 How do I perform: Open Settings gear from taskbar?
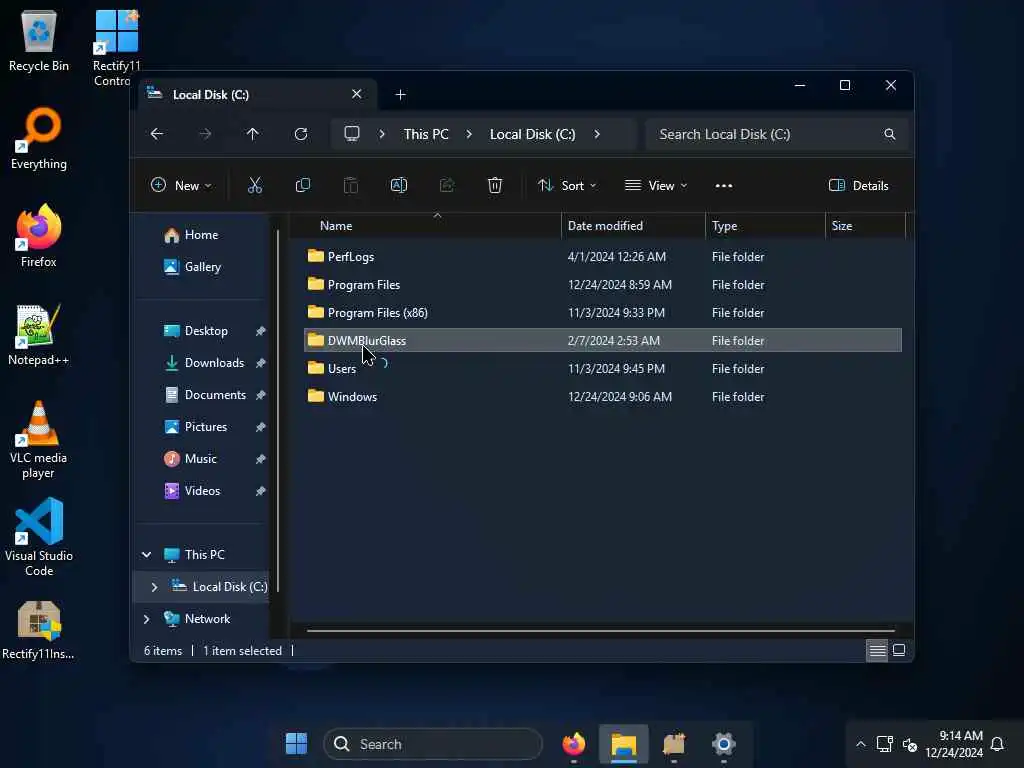click(x=724, y=744)
